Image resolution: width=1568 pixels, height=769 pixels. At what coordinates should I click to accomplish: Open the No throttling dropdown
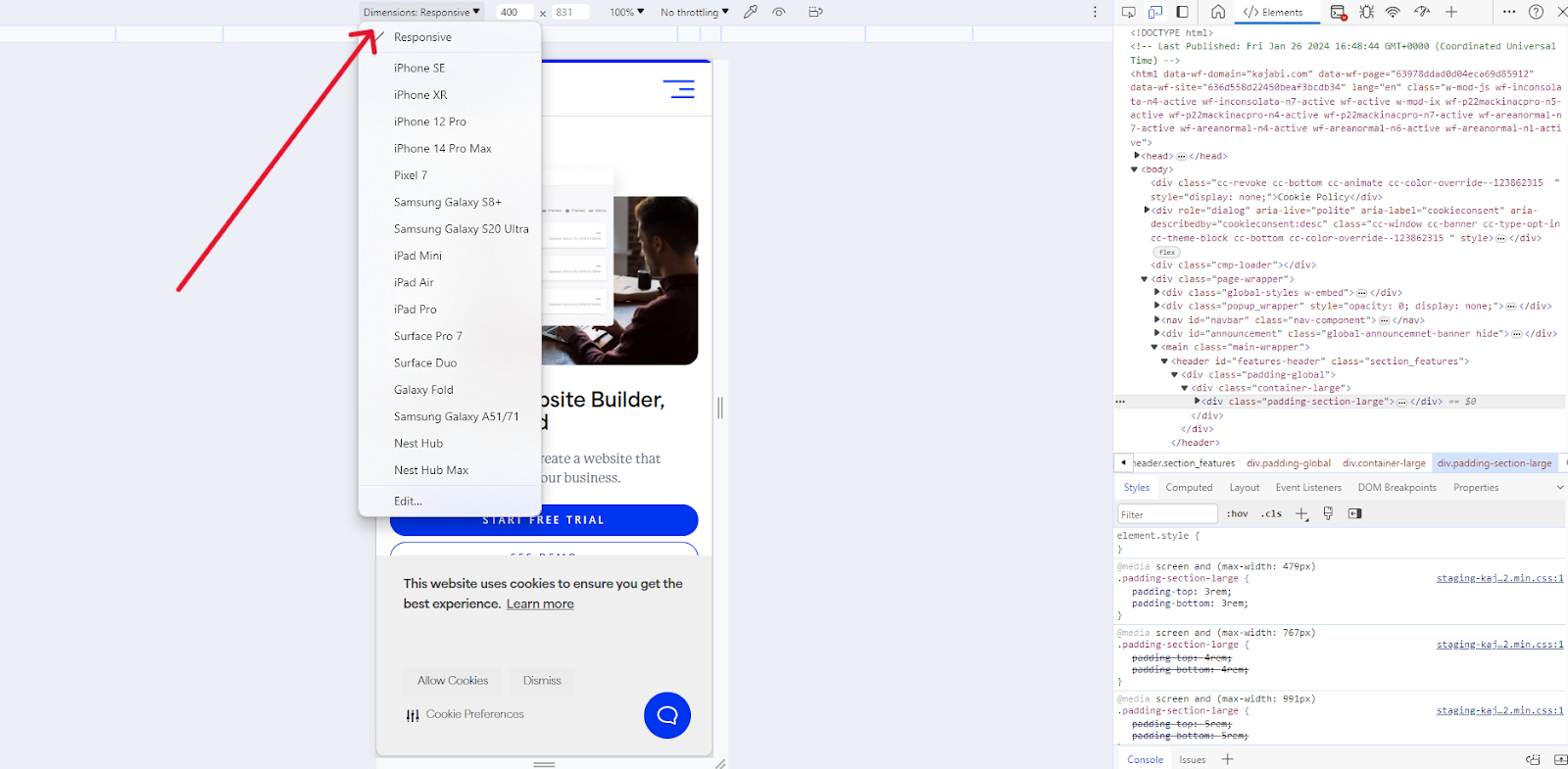tap(695, 12)
